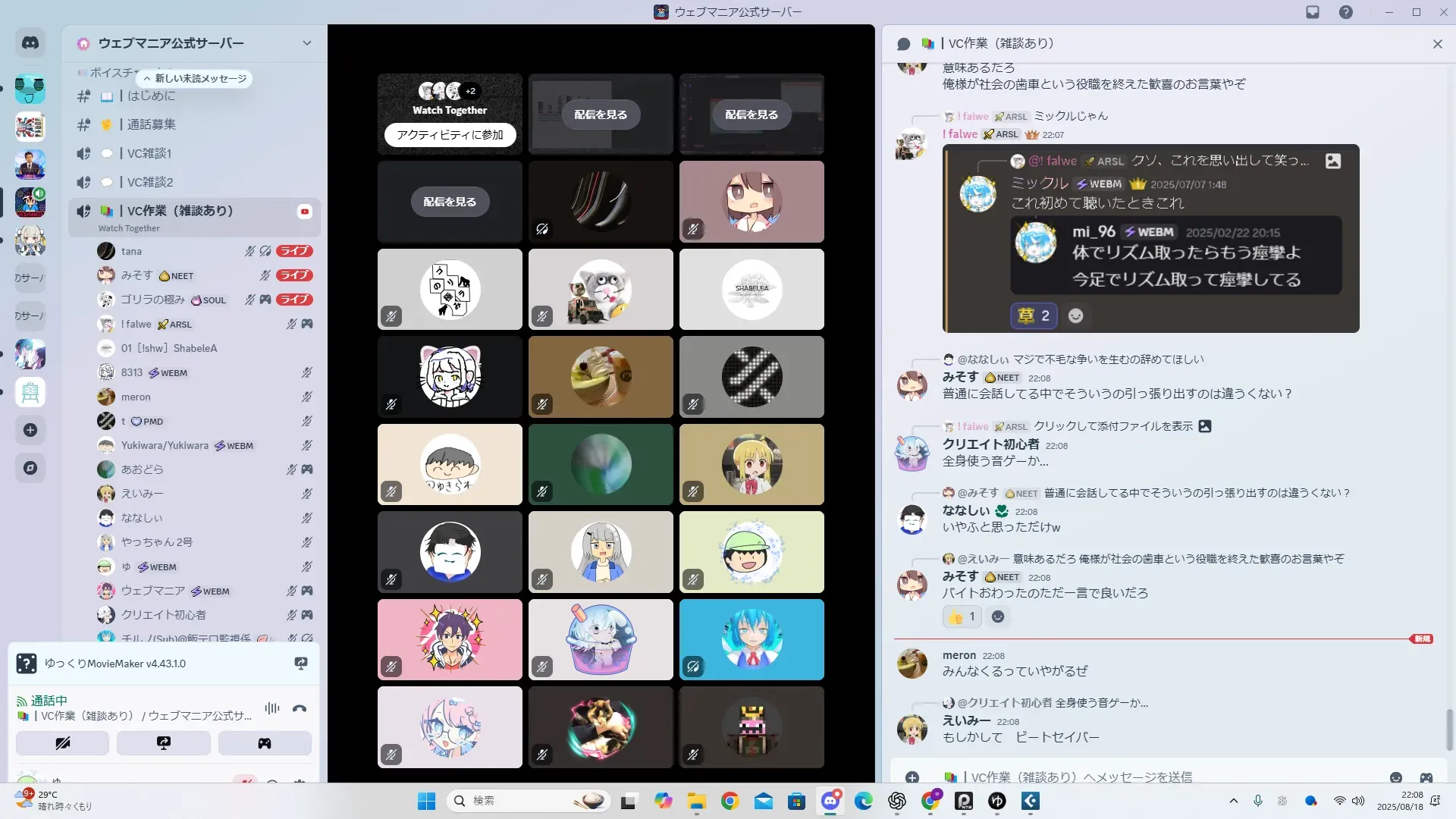Open Discord direct messages home icon

click(30, 43)
